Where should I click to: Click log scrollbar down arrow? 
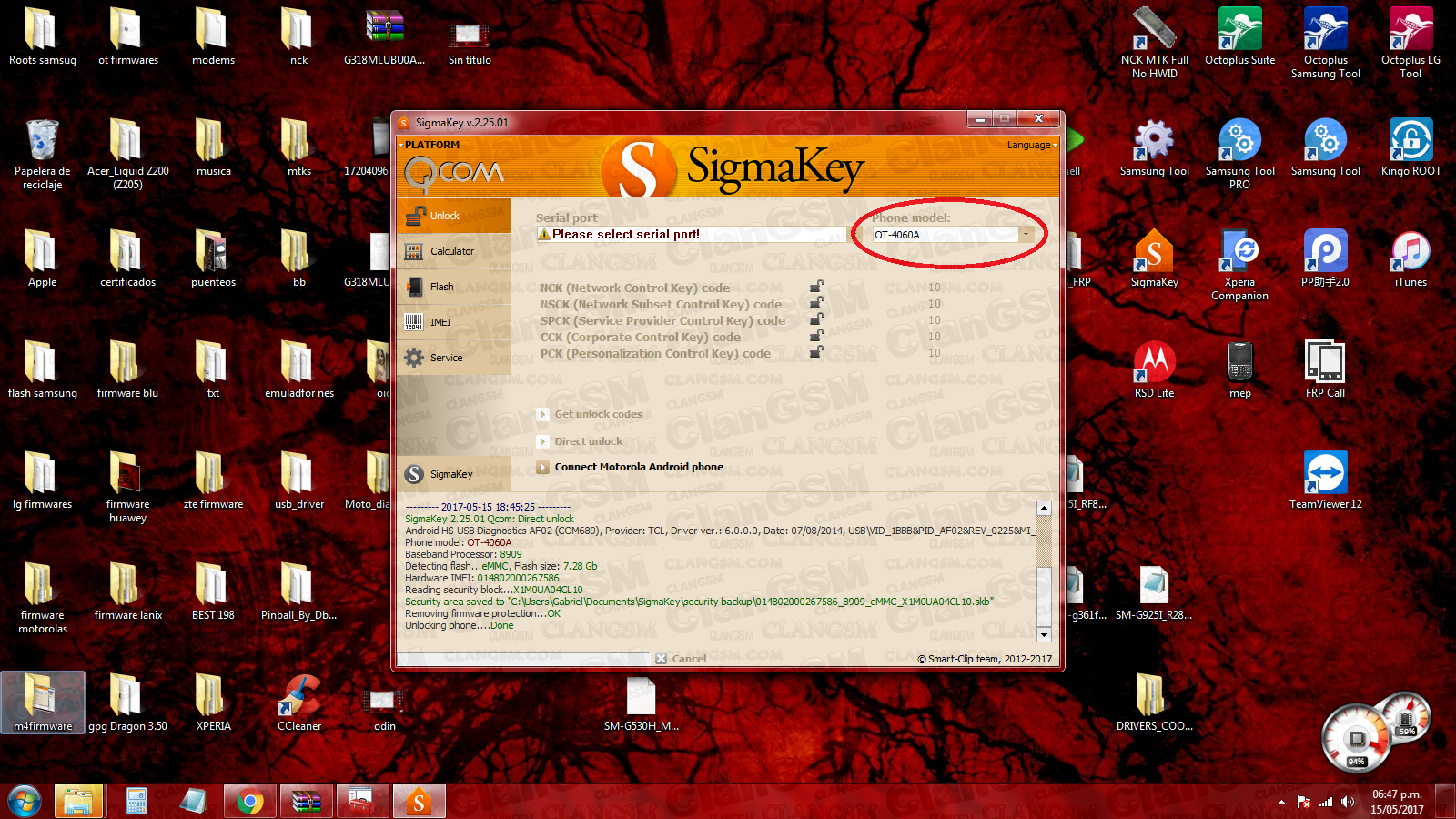pyautogui.click(x=1044, y=634)
